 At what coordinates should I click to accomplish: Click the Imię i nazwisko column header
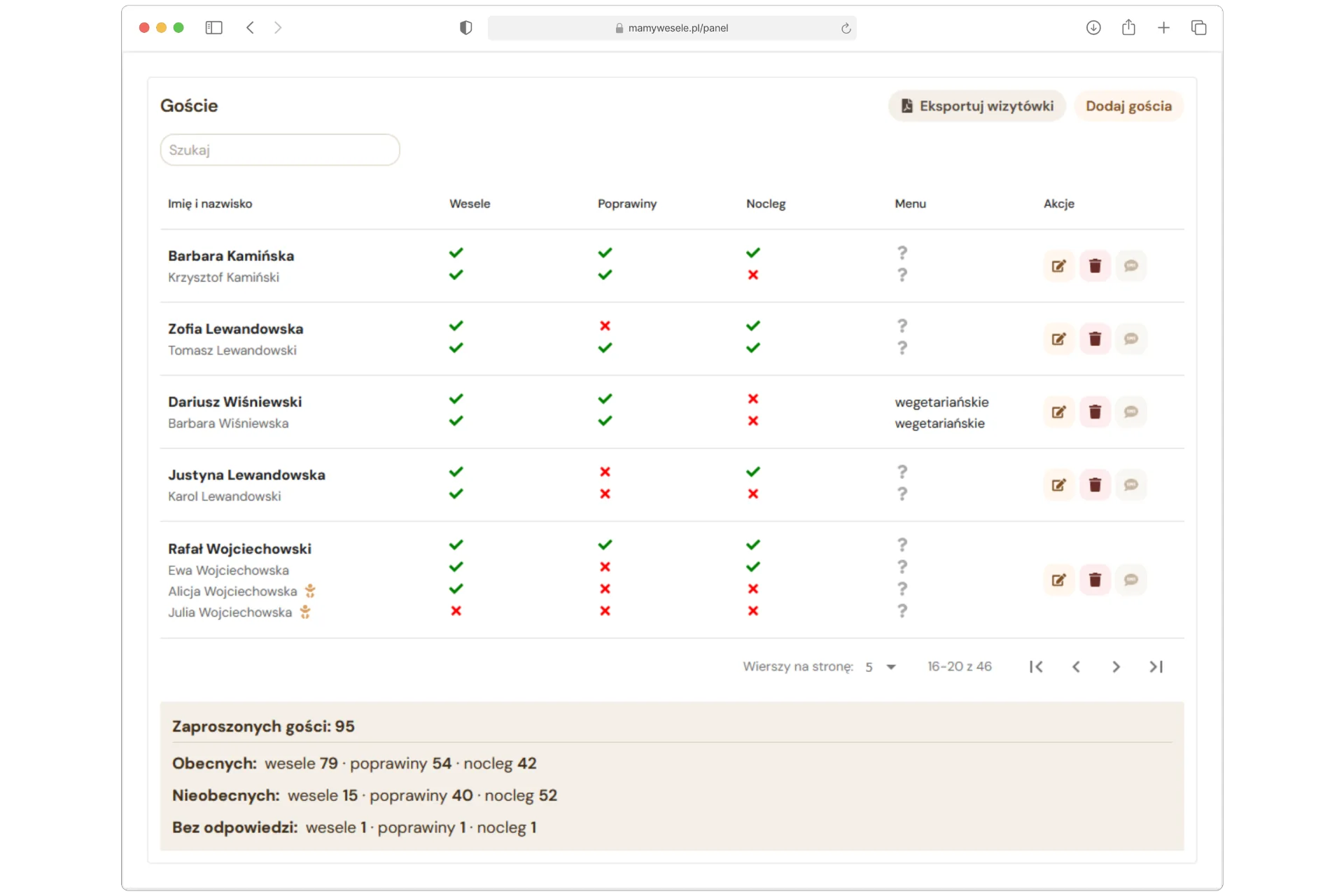(210, 204)
